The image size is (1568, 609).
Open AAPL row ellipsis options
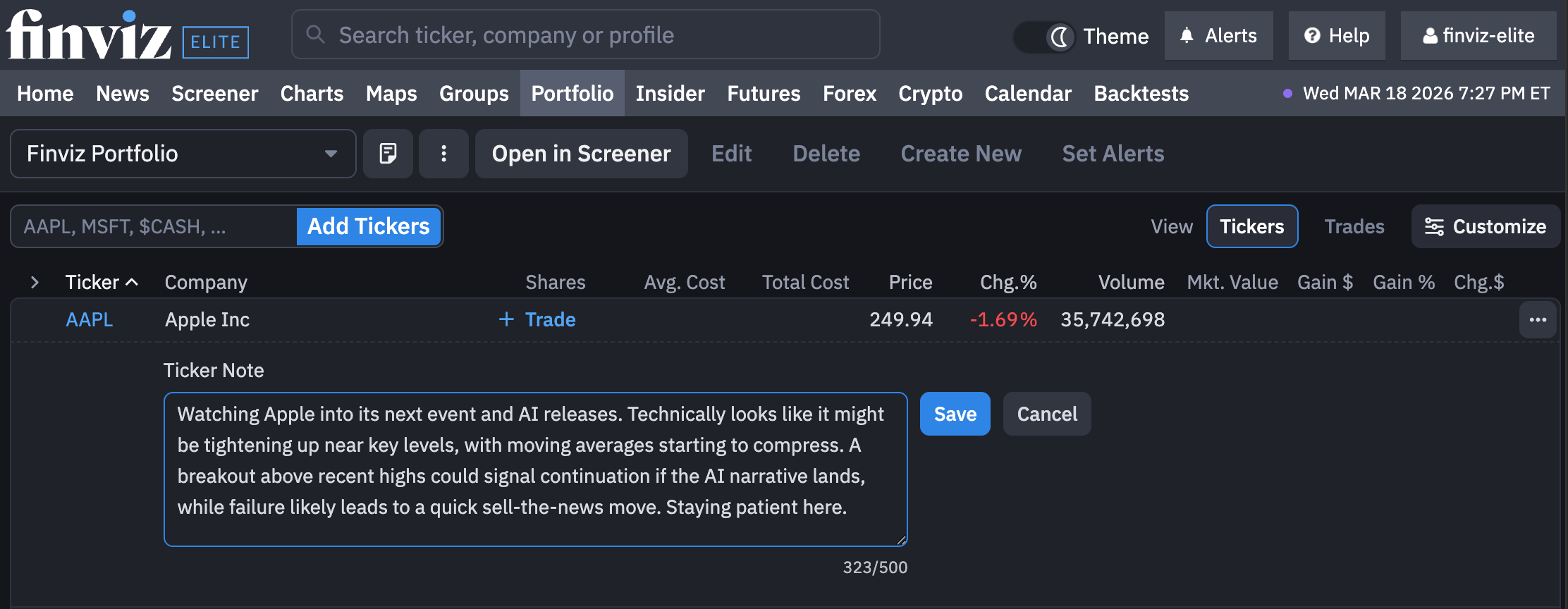coord(1538,320)
